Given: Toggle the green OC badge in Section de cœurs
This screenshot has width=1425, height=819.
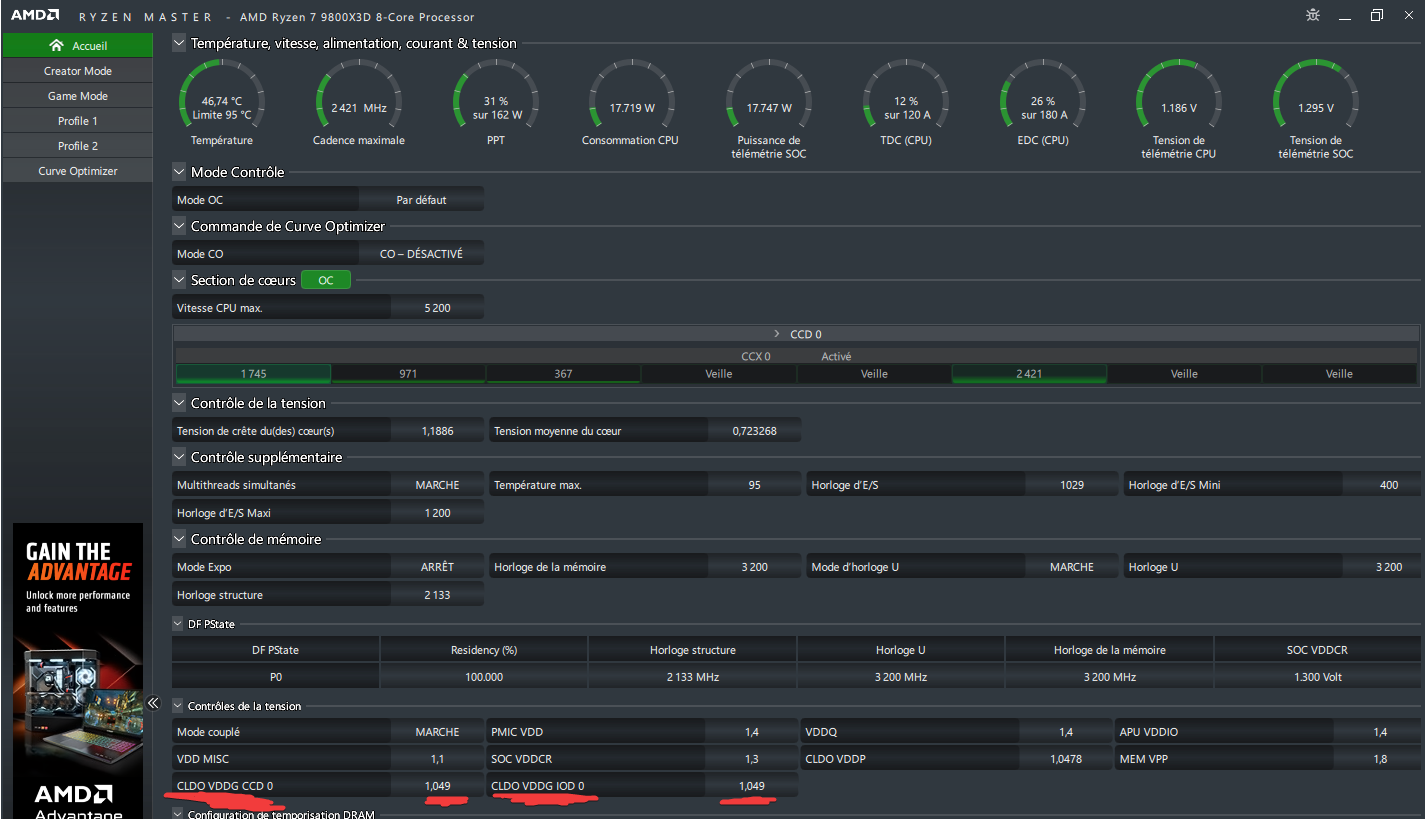Looking at the screenshot, I should (x=325, y=280).
